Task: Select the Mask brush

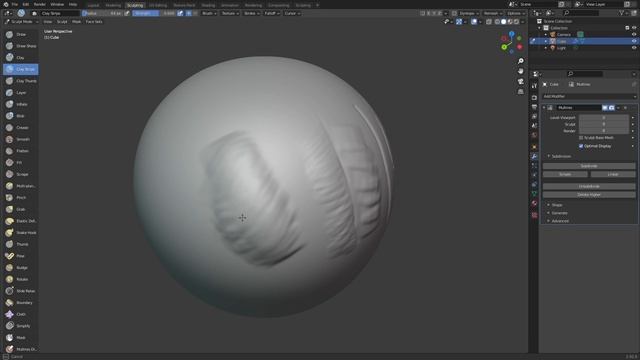Action: coord(20,338)
